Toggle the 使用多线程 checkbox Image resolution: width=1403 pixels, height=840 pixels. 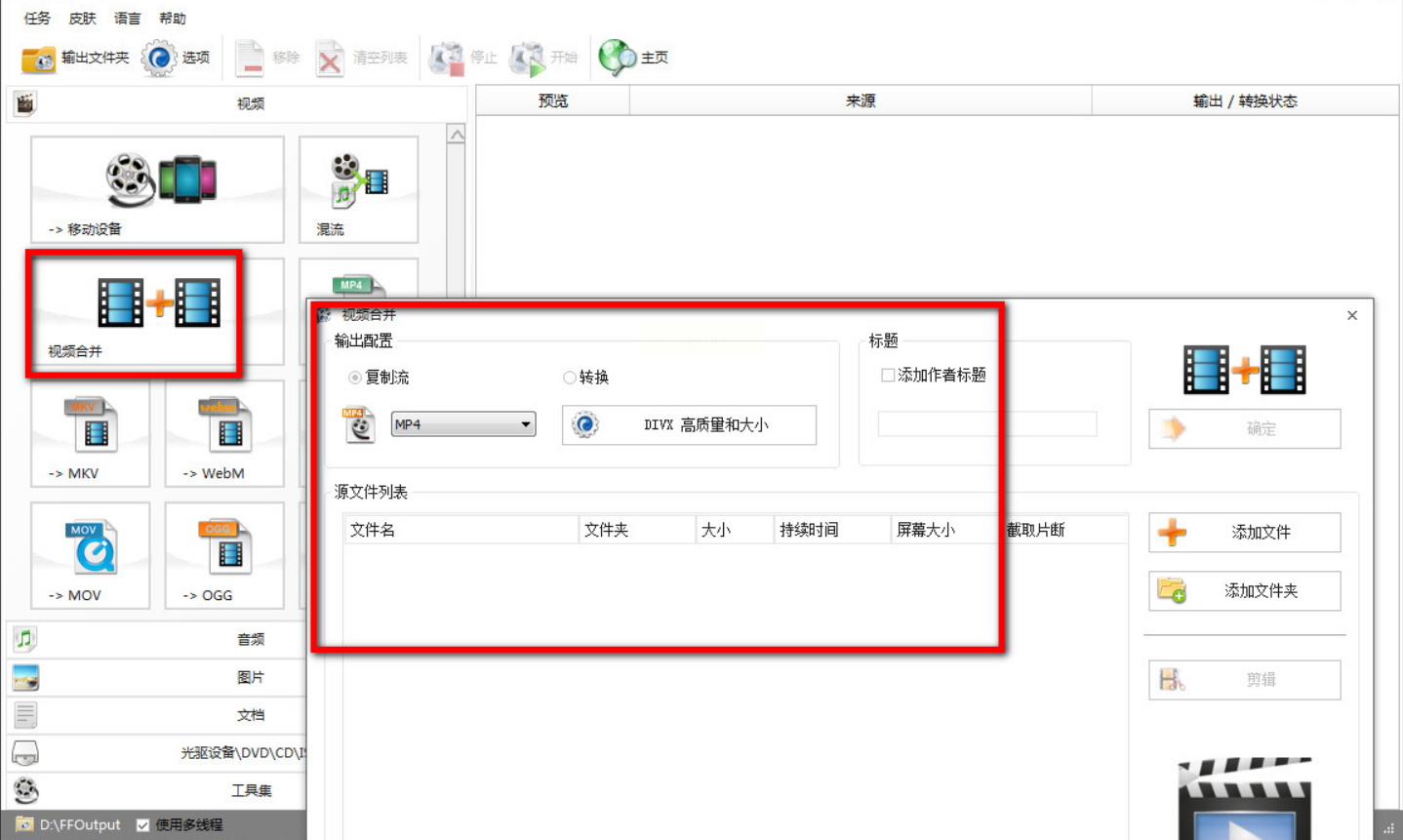click(x=143, y=825)
